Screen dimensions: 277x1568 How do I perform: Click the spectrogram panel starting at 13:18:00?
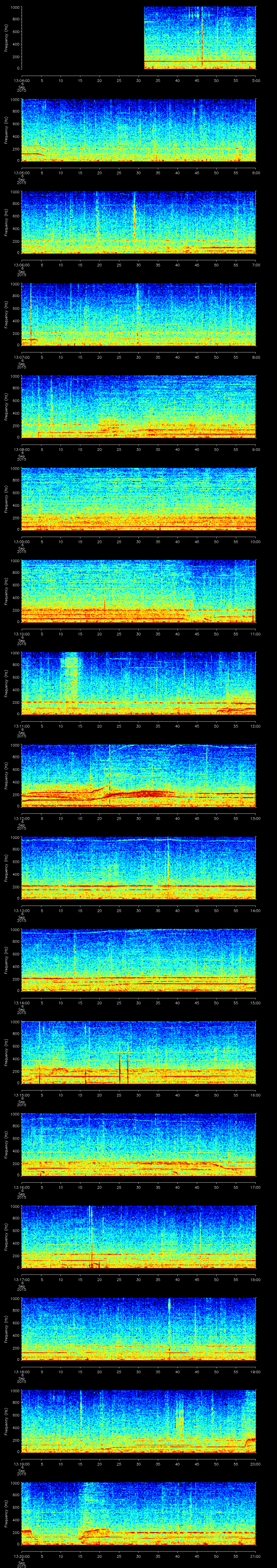click(139, 1329)
